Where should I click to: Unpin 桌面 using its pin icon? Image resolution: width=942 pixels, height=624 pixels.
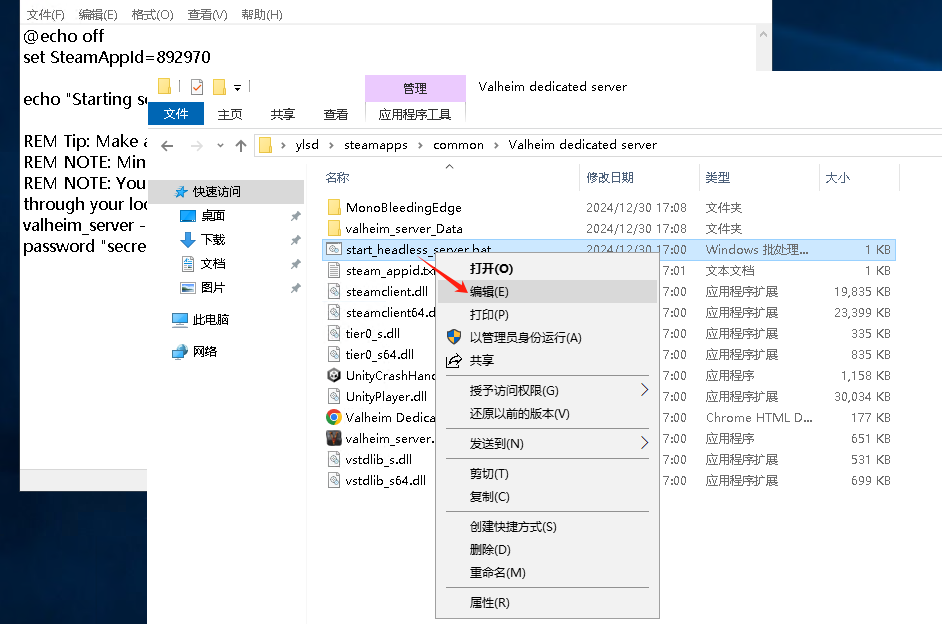(296, 216)
